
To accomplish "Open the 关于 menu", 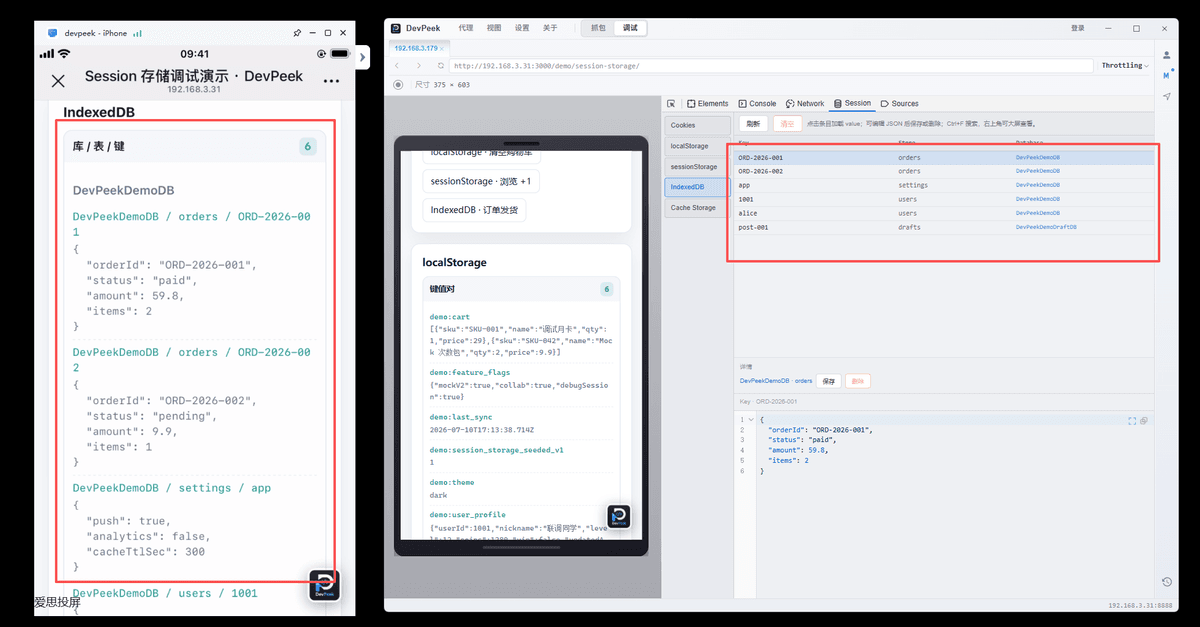I will [x=550, y=28].
